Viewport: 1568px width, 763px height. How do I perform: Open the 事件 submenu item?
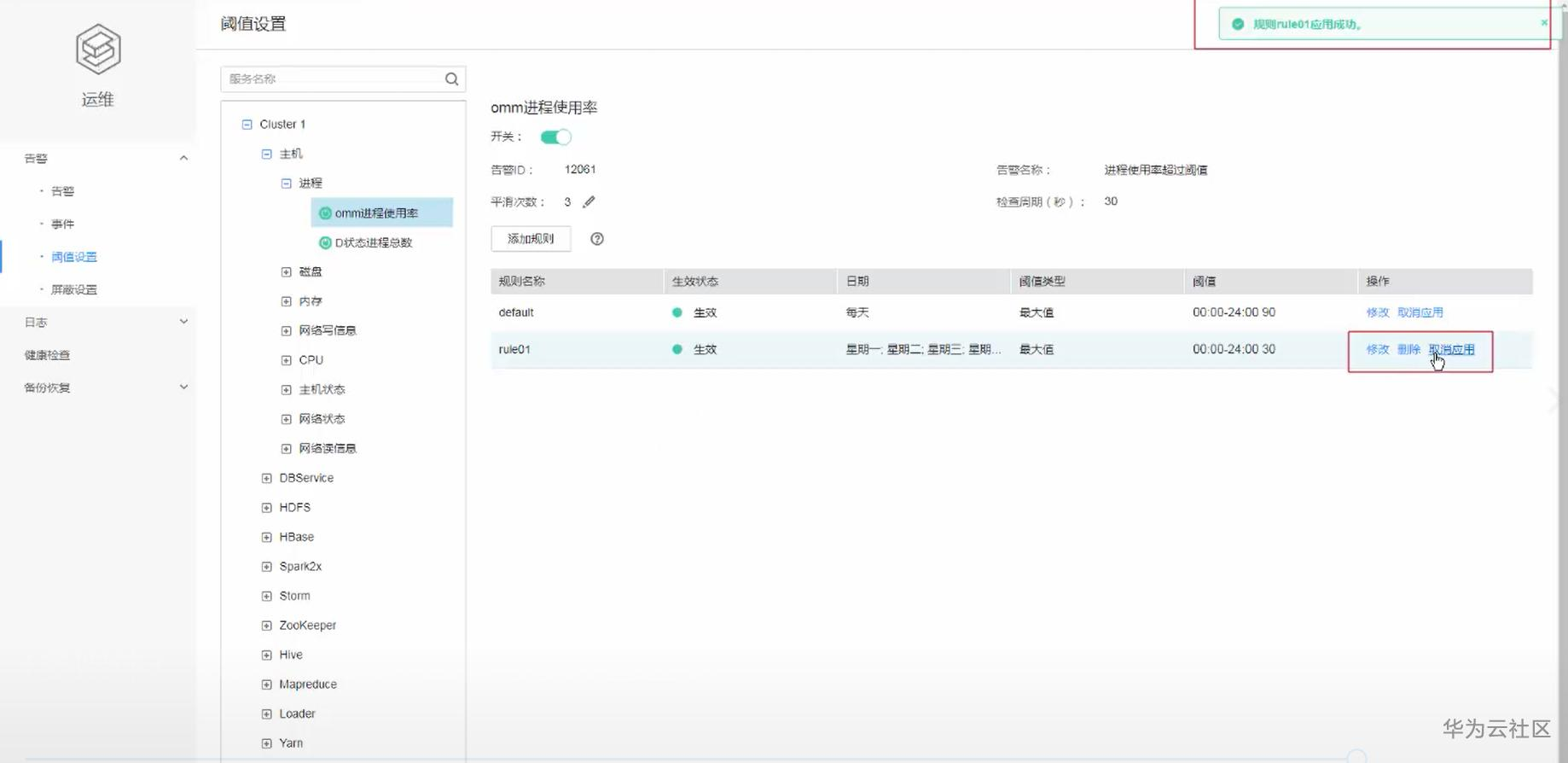pyautogui.click(x=62, y=224)
